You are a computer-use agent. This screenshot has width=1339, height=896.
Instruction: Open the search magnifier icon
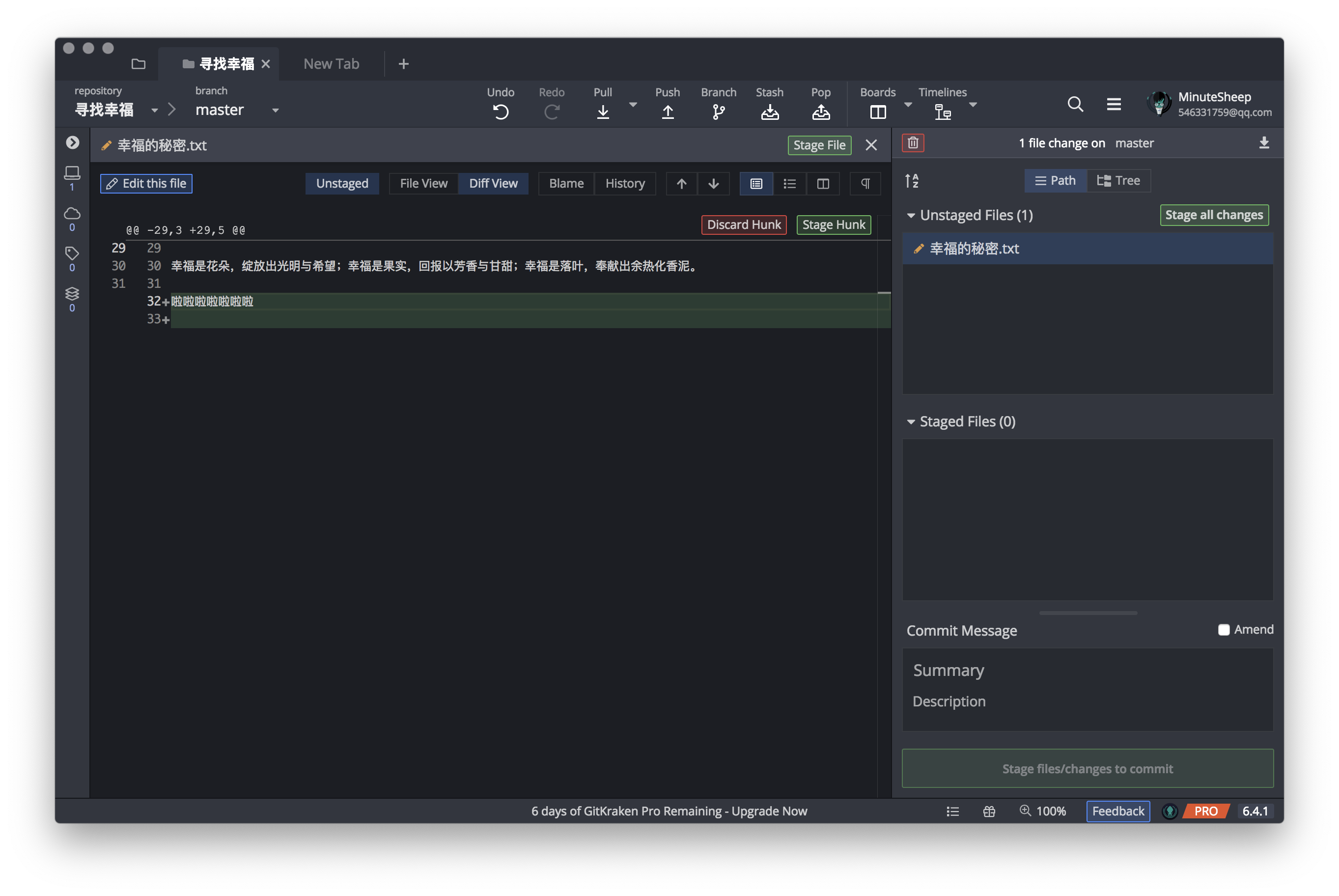point(1075,104)
